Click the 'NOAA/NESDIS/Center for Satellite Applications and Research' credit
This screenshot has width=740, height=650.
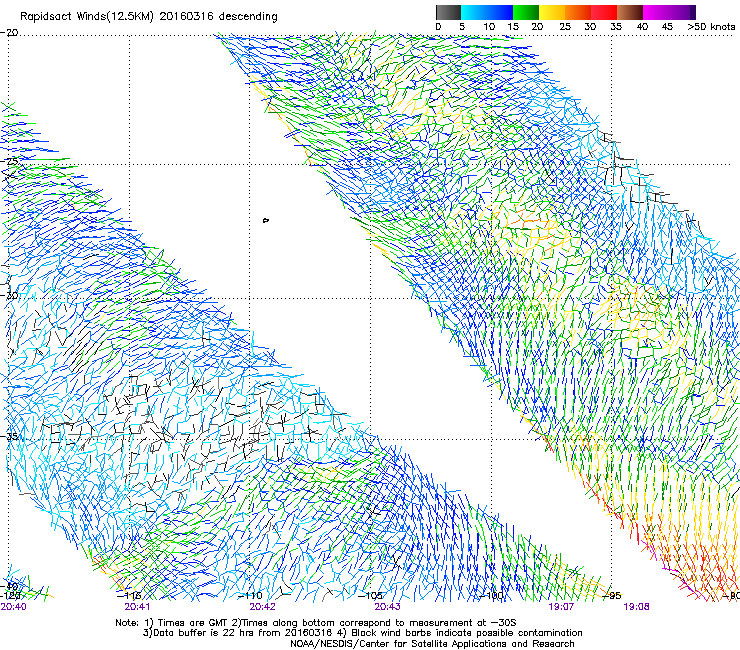tap(432, 644)
